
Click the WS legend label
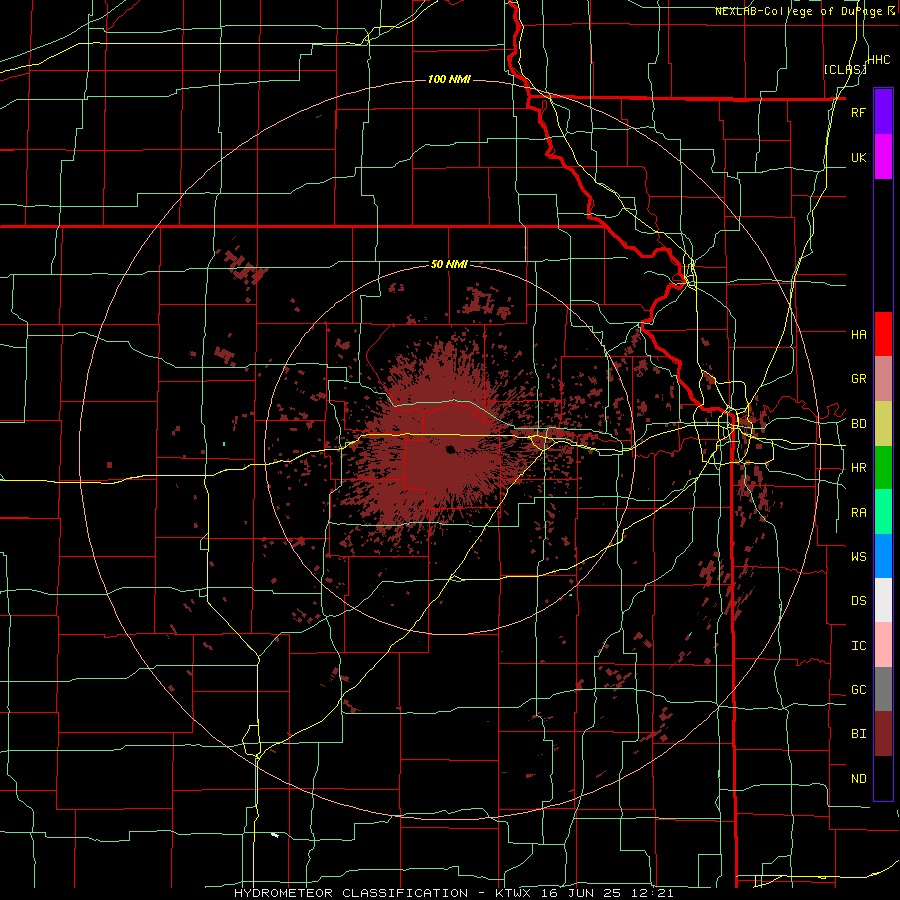[858, 556]
